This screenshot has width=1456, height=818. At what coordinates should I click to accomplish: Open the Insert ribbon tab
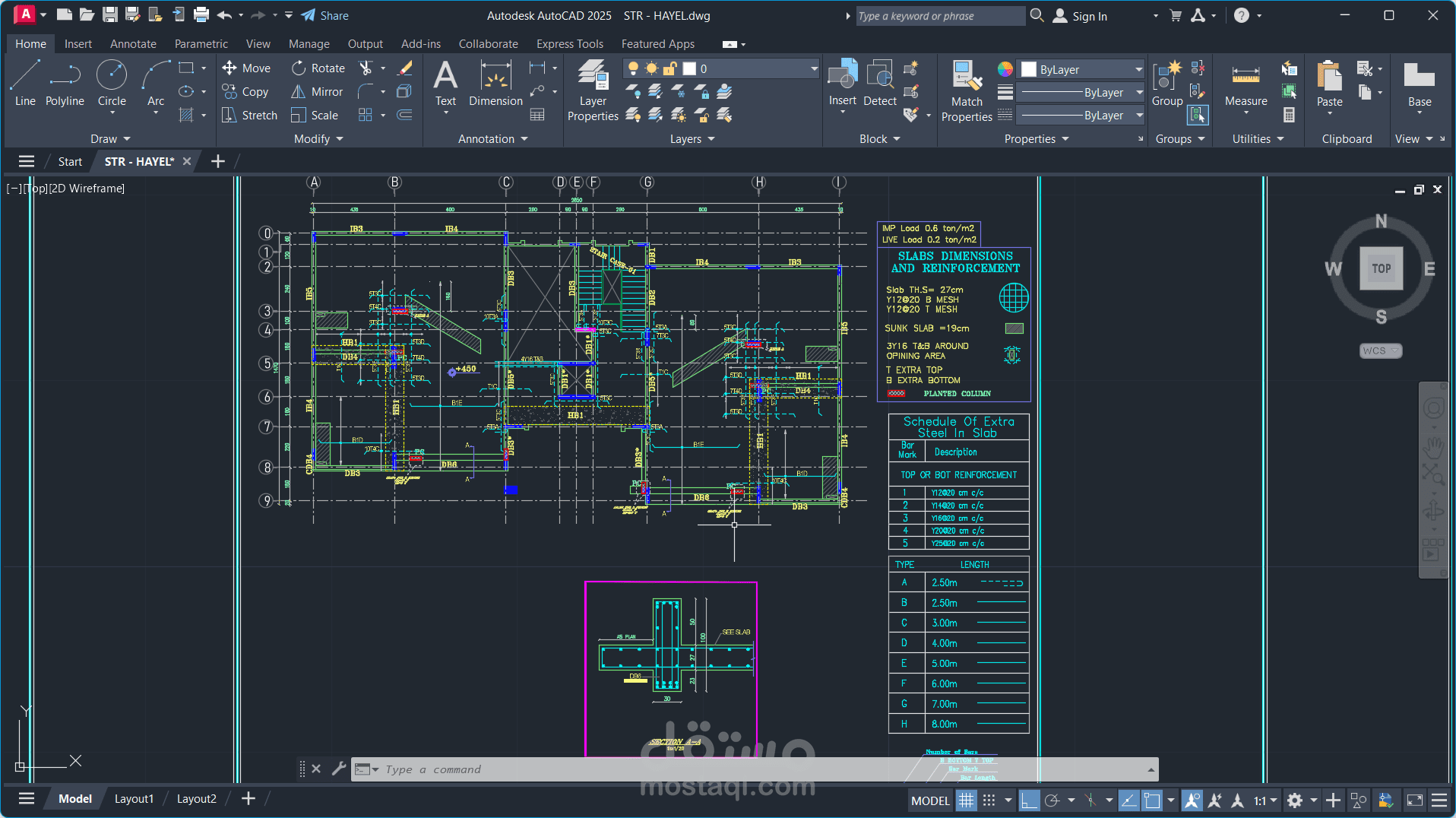tap(78, 44)
